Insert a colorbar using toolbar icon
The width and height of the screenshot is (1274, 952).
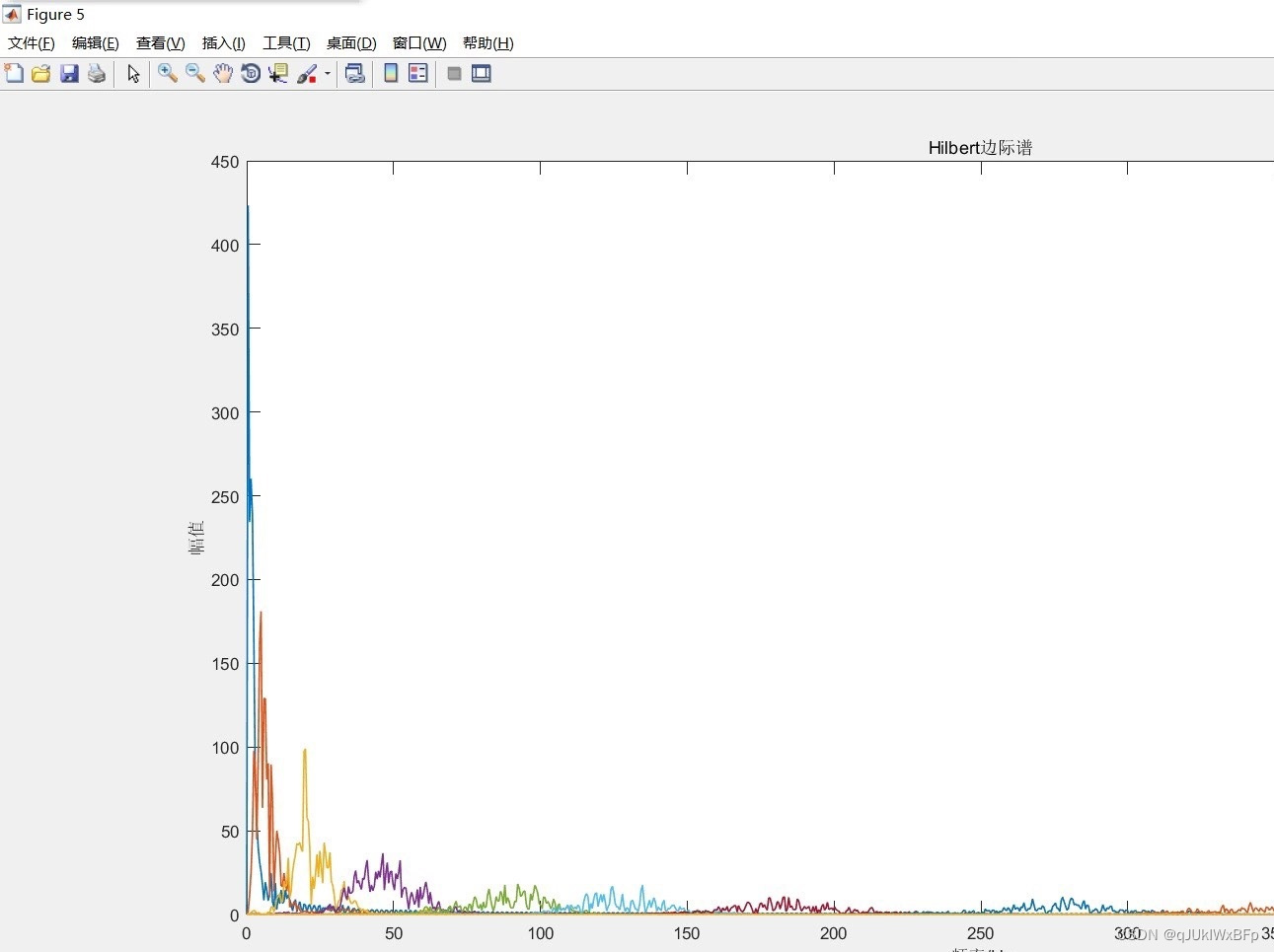(x=391, y=73)
